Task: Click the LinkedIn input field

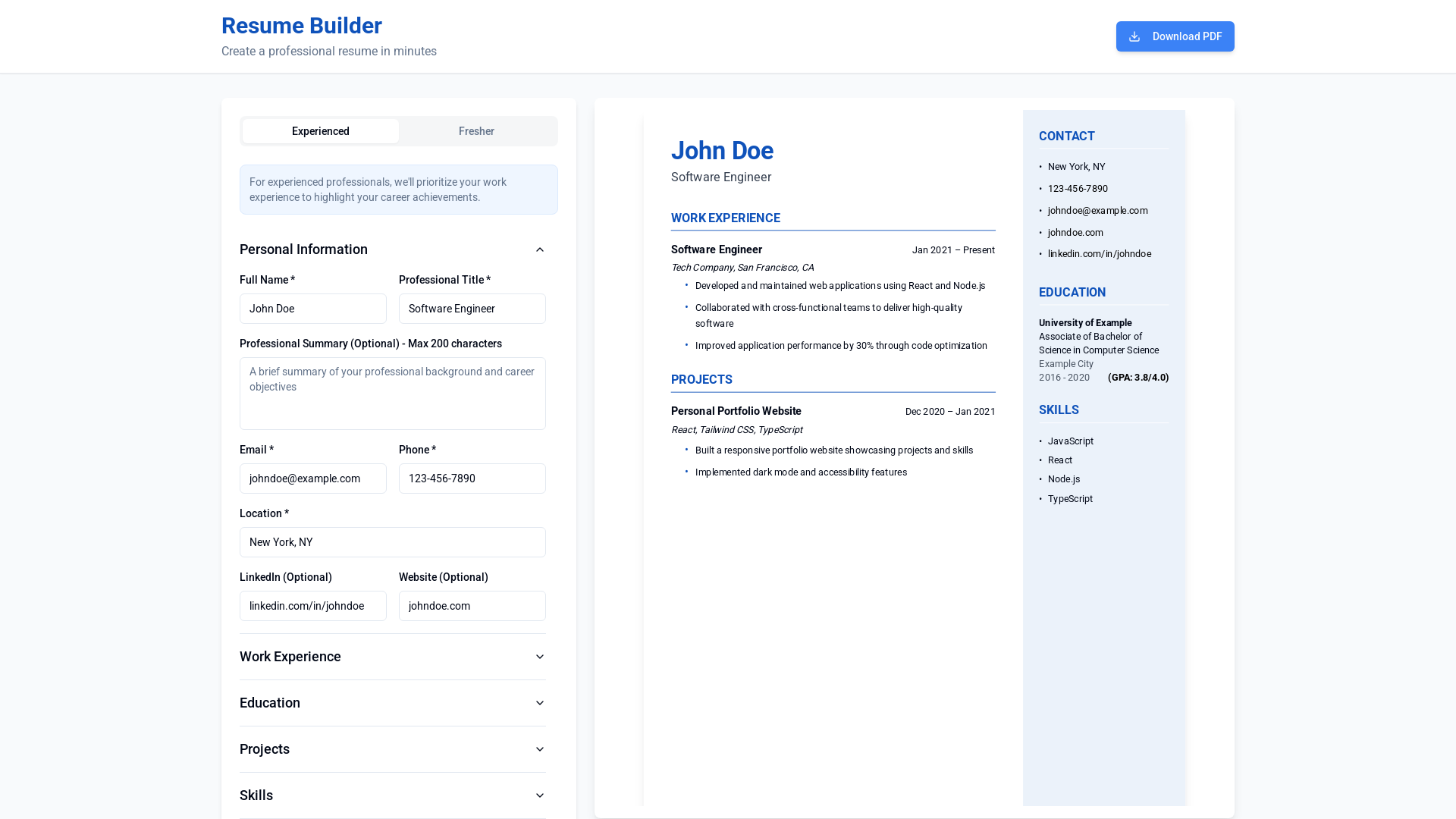Action: tap(313, 606)
